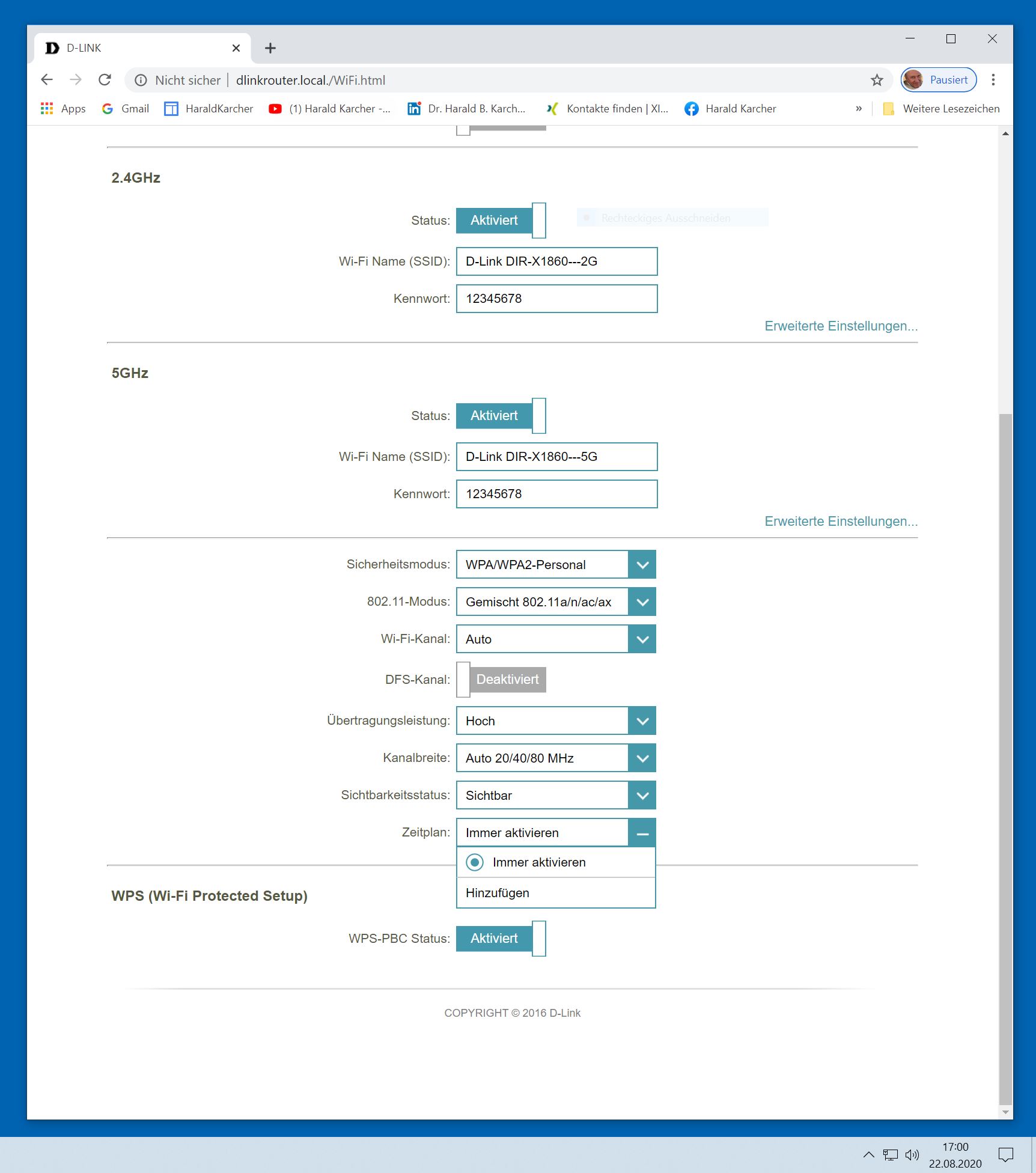
Task: Switch to the D-LINK browser tab
Action: coord(142,48)
